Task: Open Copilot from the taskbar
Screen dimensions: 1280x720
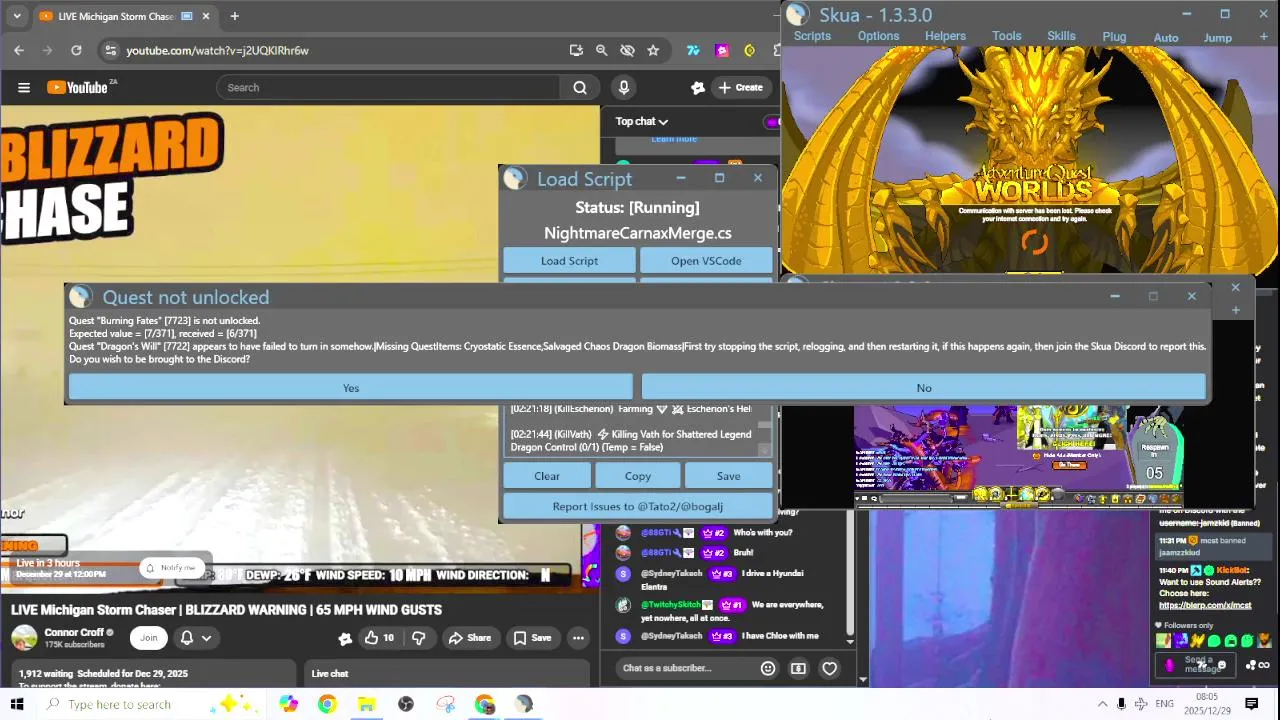Action: (288, 704)
